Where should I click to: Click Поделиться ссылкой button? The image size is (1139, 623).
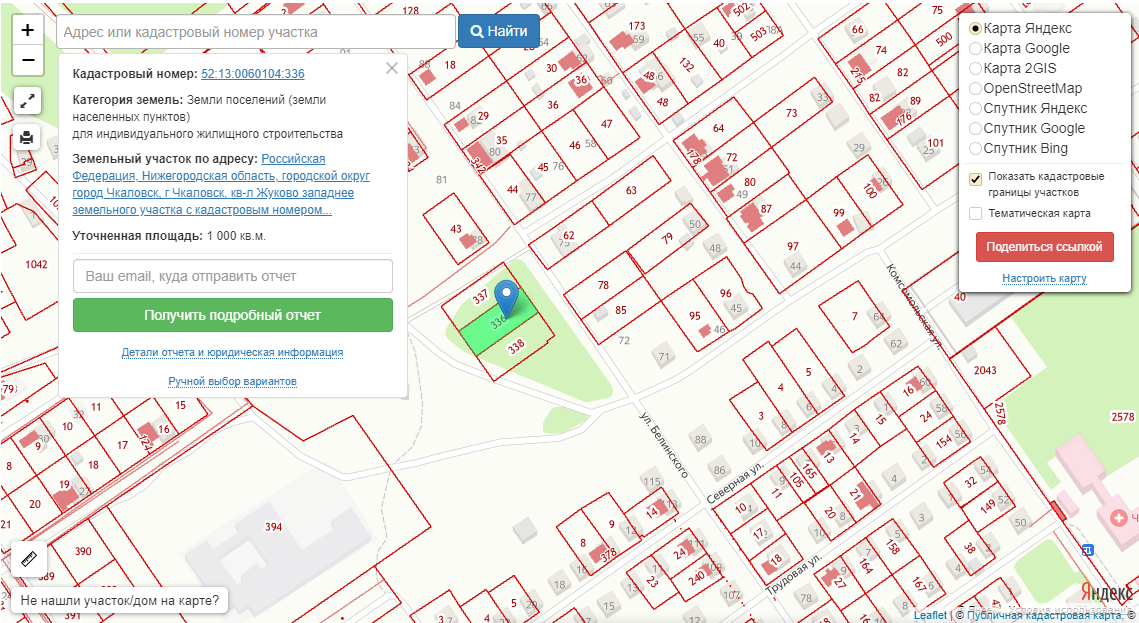[x=1044, y=247]
